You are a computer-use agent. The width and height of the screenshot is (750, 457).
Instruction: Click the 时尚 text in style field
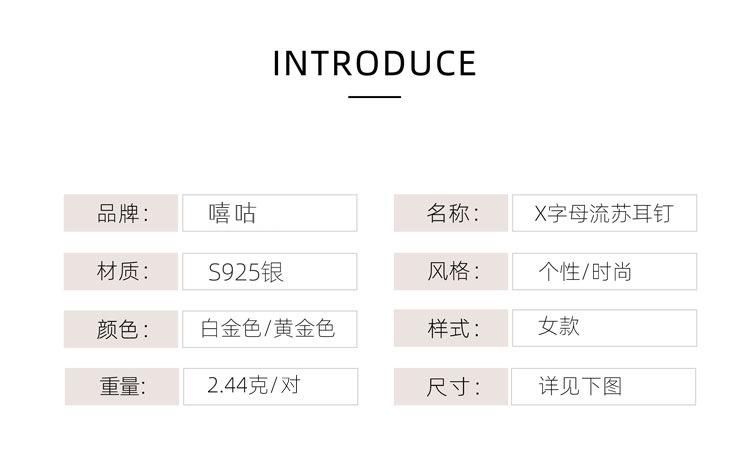[x=612, y=272]
